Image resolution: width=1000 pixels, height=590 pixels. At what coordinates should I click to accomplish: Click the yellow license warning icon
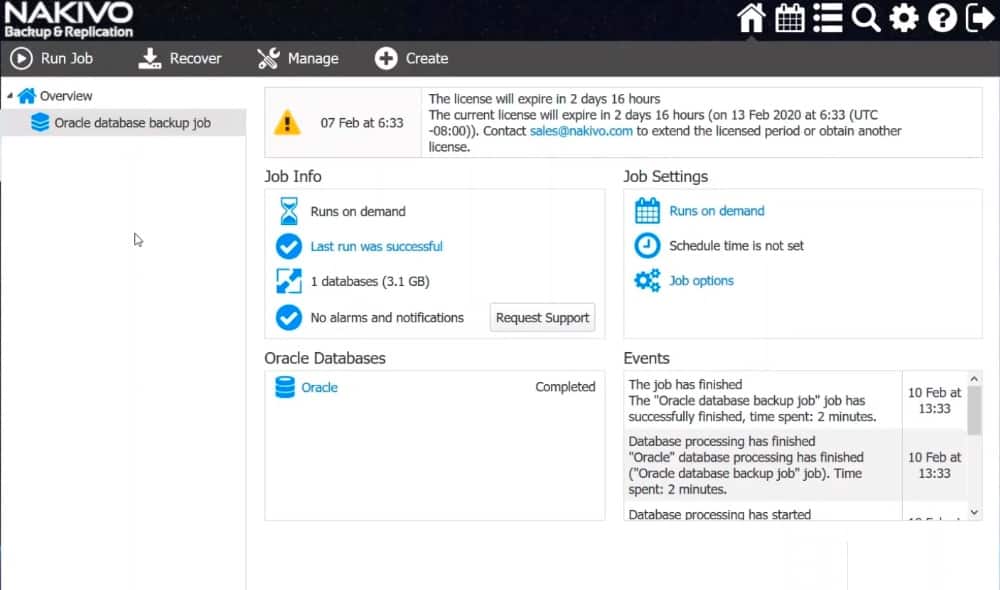pyautogui.click(x=287, y=123)
